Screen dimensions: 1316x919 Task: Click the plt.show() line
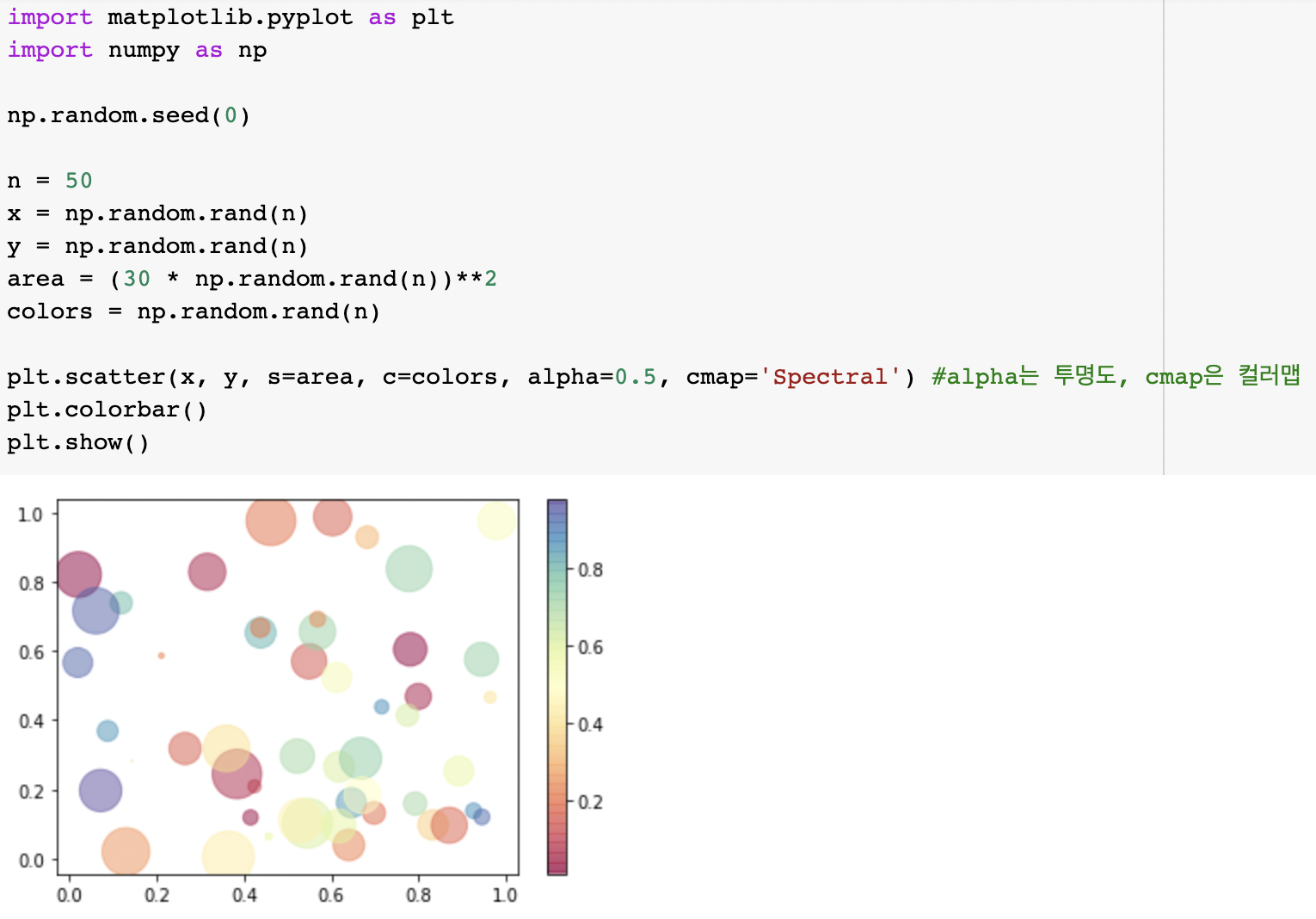[78, 442]
